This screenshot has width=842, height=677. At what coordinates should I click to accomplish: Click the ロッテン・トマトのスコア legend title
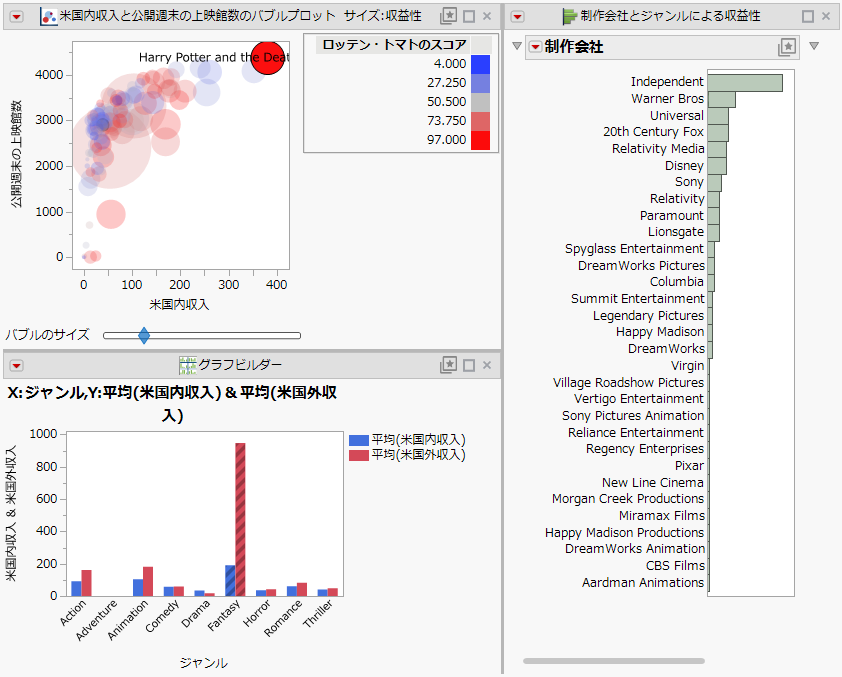click(x=395, y=45)
